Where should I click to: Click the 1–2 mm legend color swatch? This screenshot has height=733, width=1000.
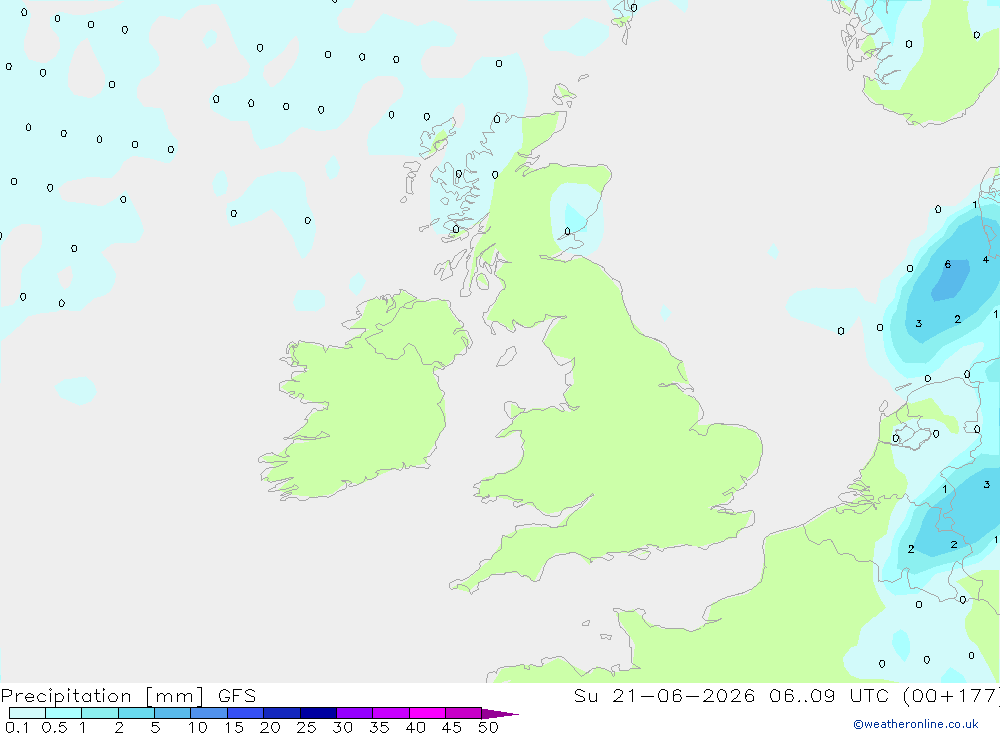click(100, 713)
